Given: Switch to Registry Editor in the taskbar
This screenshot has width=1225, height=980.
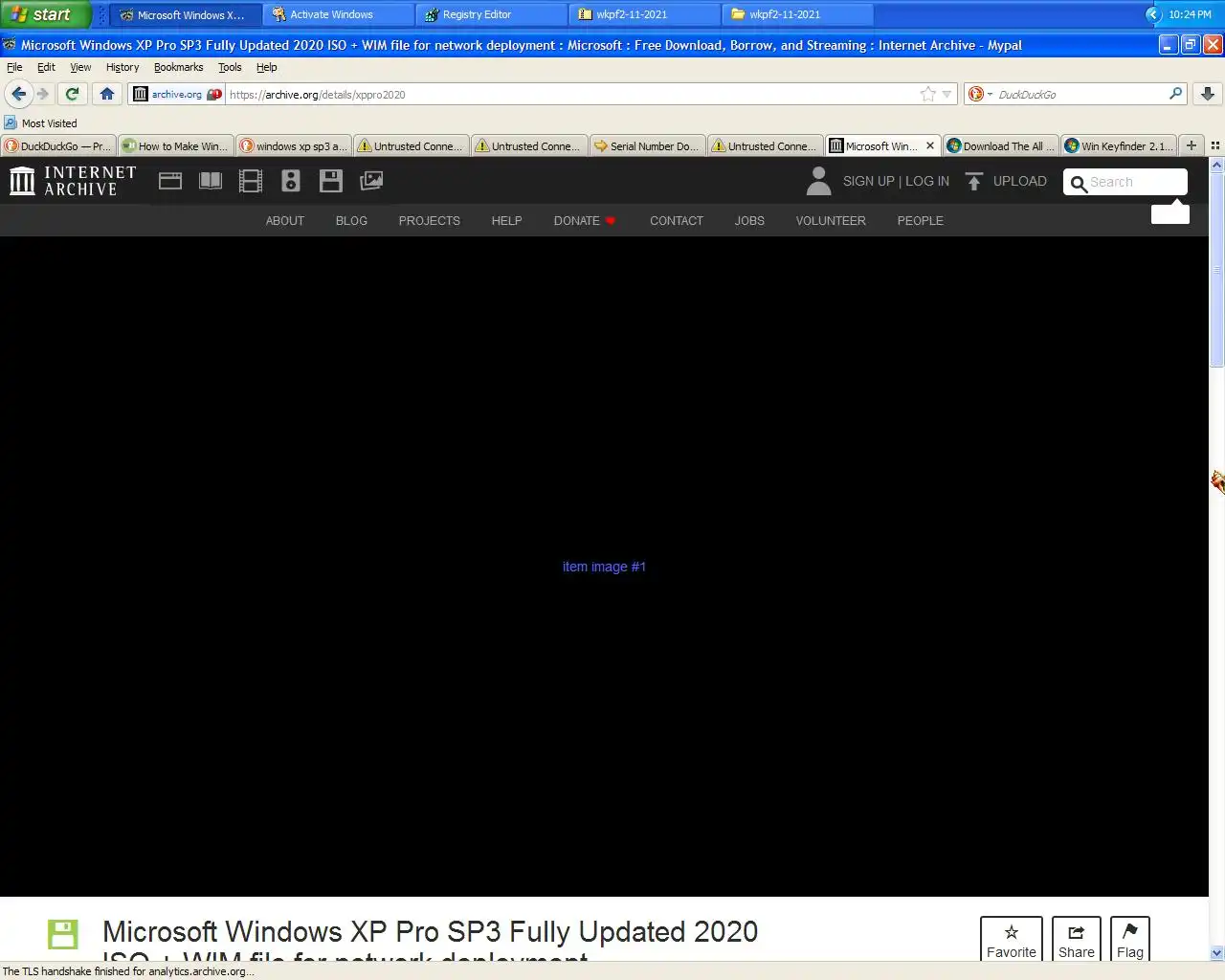Looking at the screenshot, I should coord(491,14).
